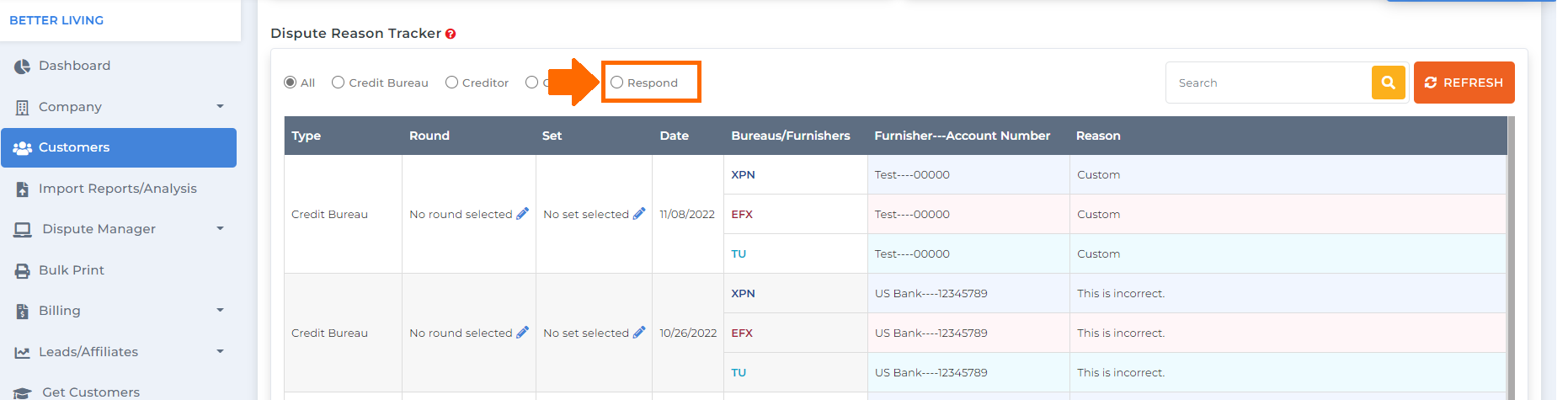This screenshot has width=1568, height=400.
Task: Open Get Customers in the sidebar
Action: click(x=119, y=390)
